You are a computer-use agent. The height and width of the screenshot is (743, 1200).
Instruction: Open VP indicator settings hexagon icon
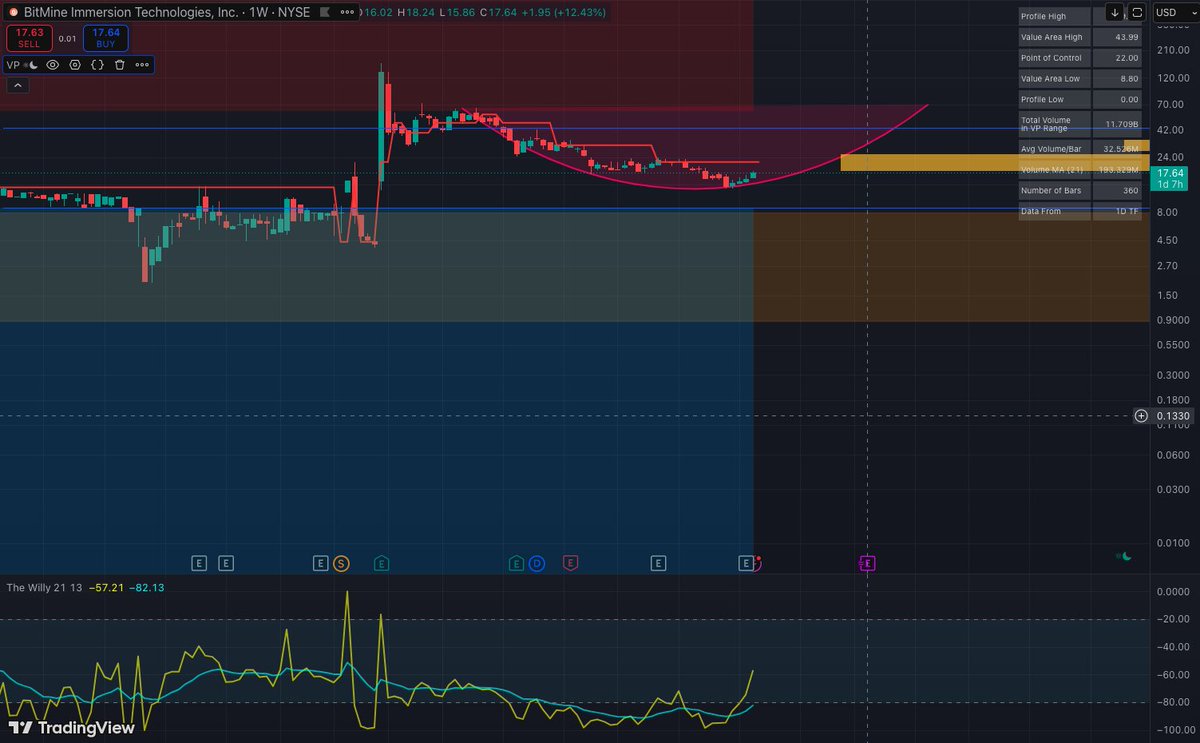(x=75, y=64)
